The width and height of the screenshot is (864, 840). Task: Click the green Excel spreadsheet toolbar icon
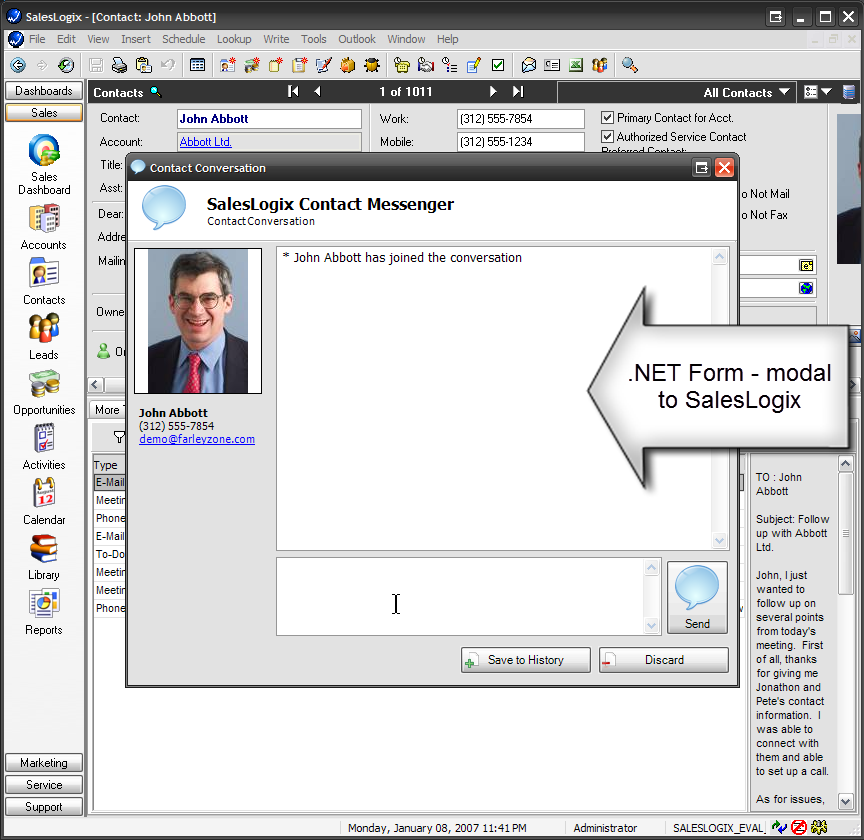[x=576, y=65]
